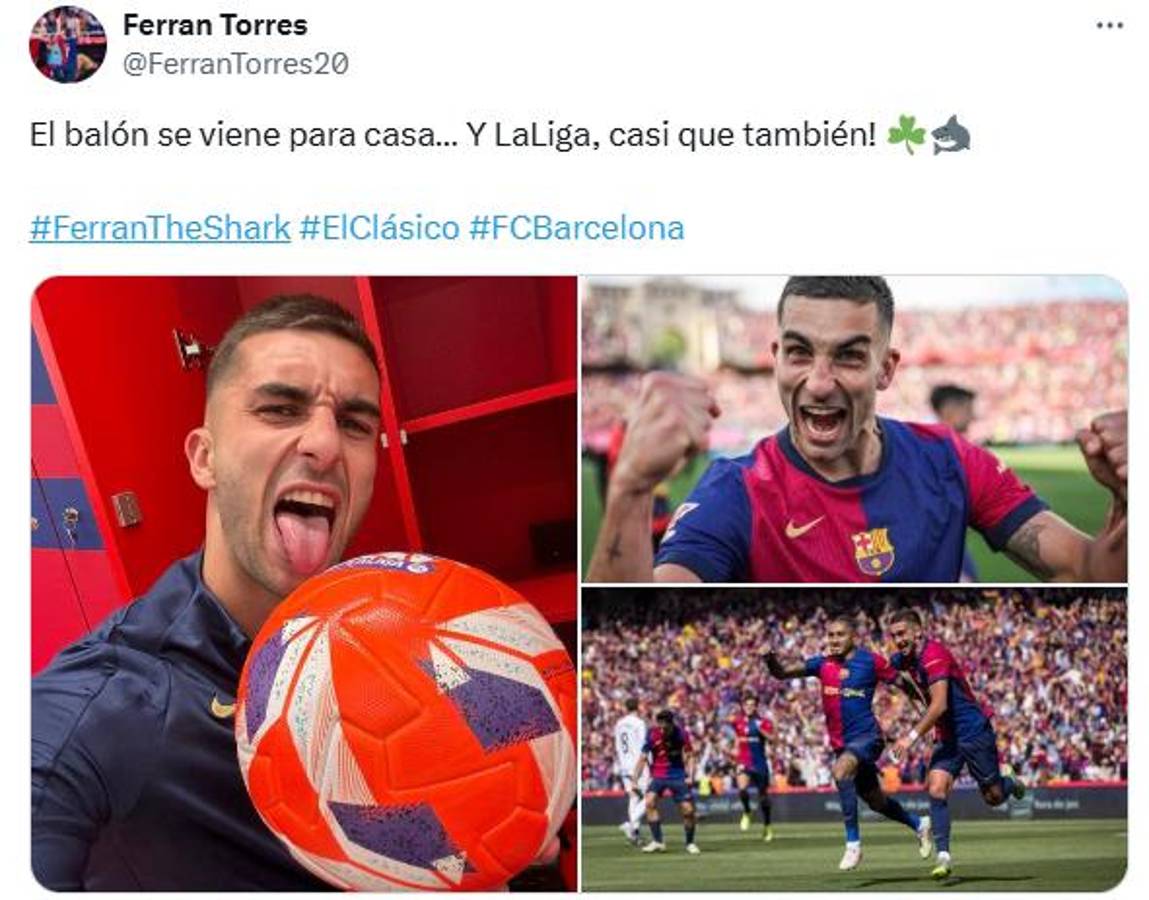This screenshot has width=1149, height=900.
Task: Open Ferran Torres profile avatar
Action: pyautogui.click(x=67, y=44)
